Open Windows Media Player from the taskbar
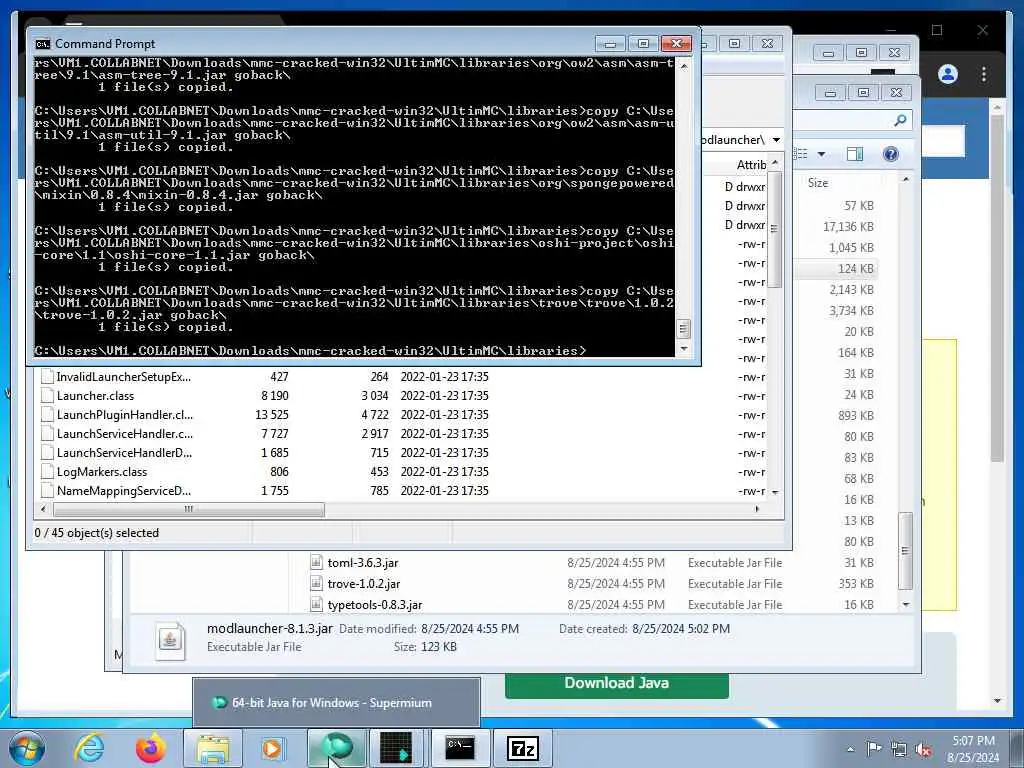 272,748
